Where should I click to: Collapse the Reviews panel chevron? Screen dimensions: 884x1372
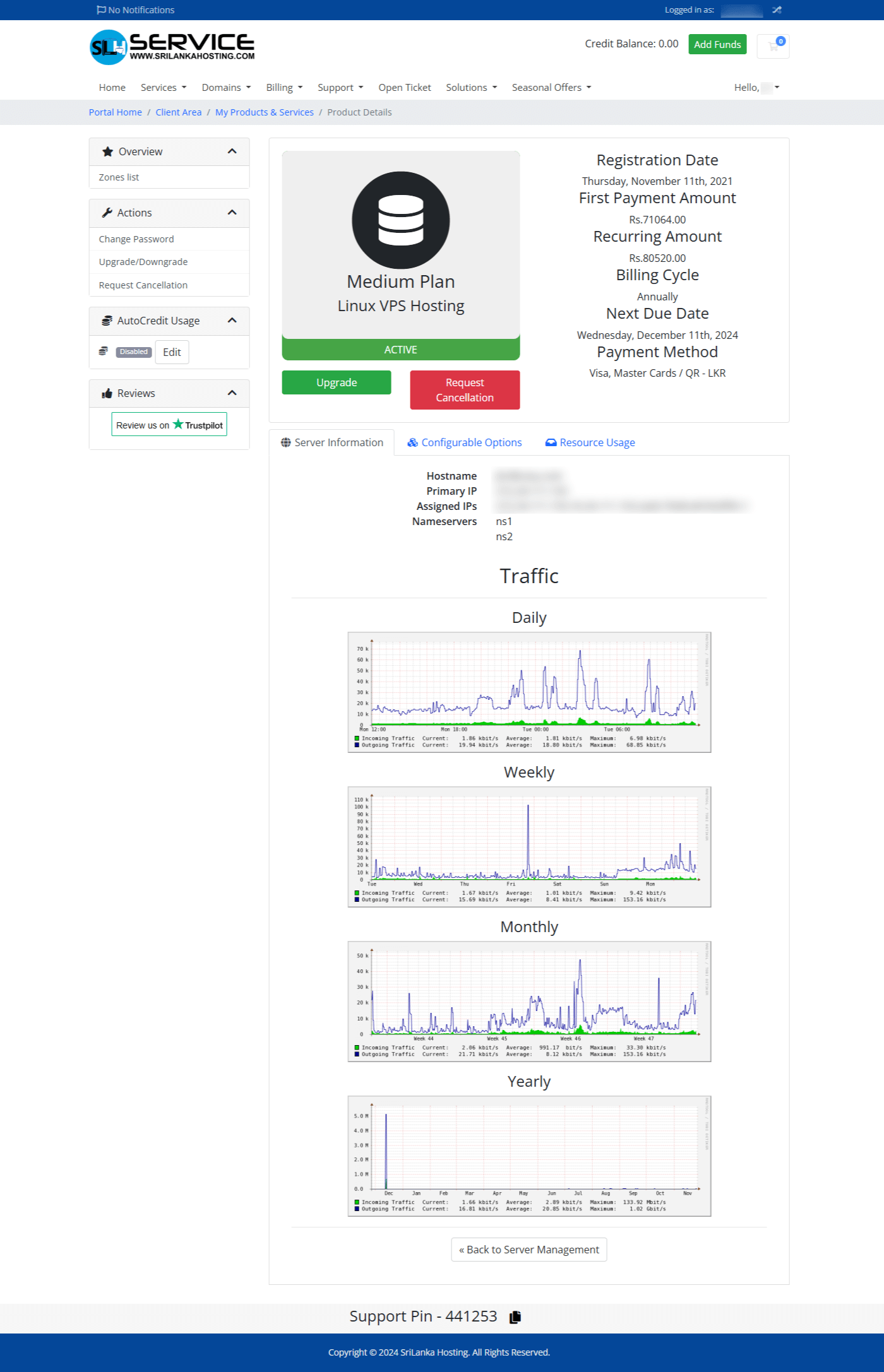pos(232,393)
